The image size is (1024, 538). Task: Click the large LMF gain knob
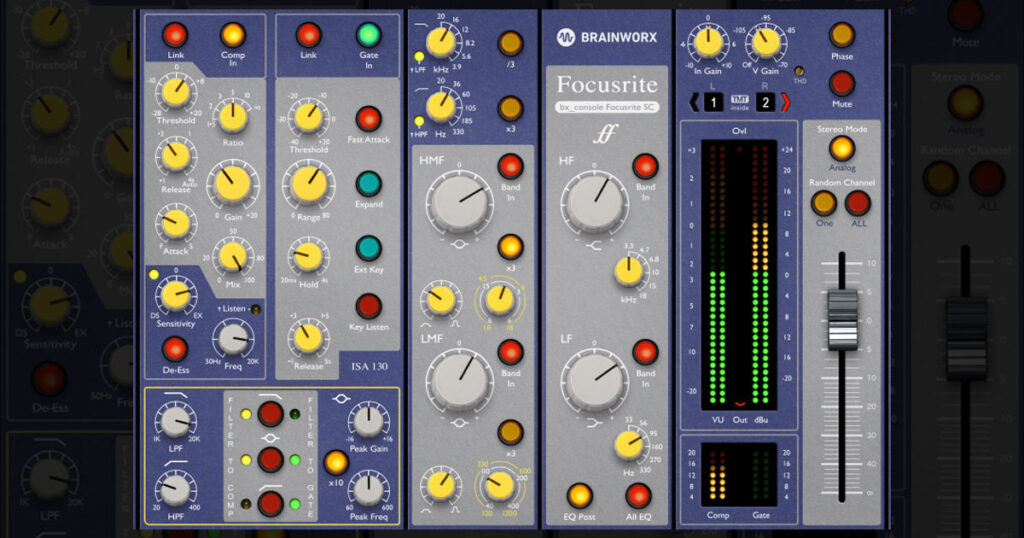[x=459, y=381]
